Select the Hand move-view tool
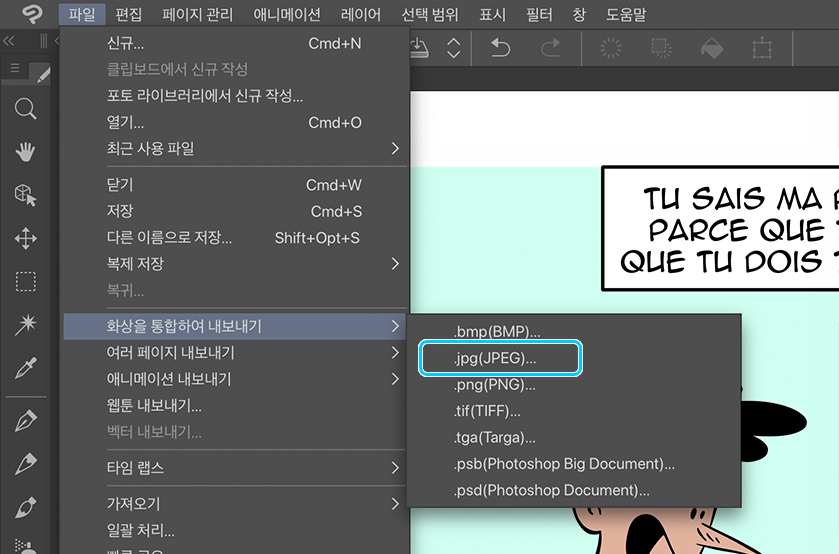 (x=26, y=152)
